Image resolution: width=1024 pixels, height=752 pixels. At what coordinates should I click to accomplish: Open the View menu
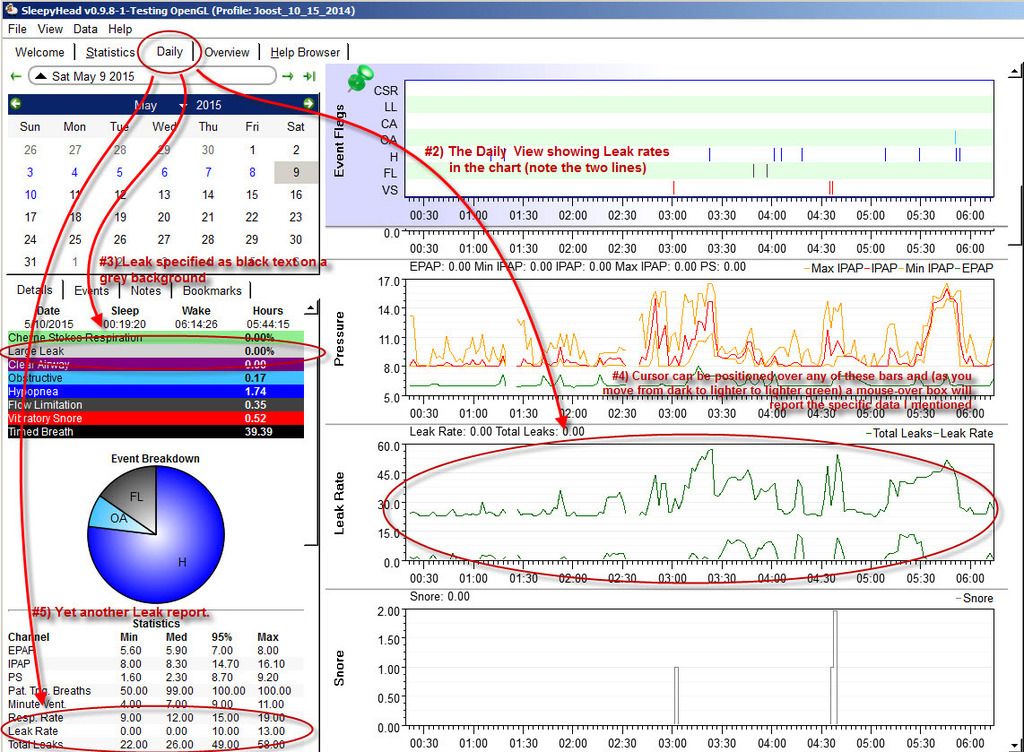(50, 29)
